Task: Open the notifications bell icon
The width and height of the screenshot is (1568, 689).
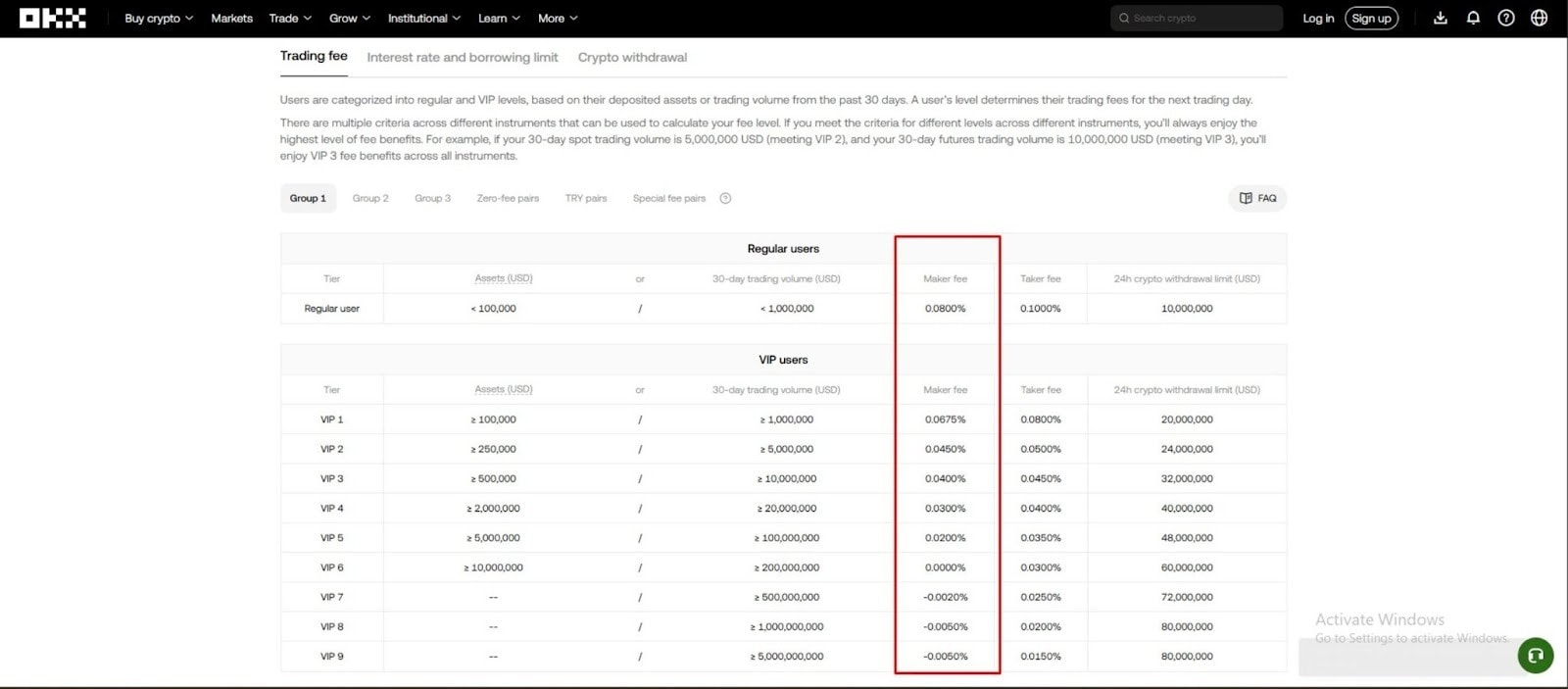Action: (1473, 18)
